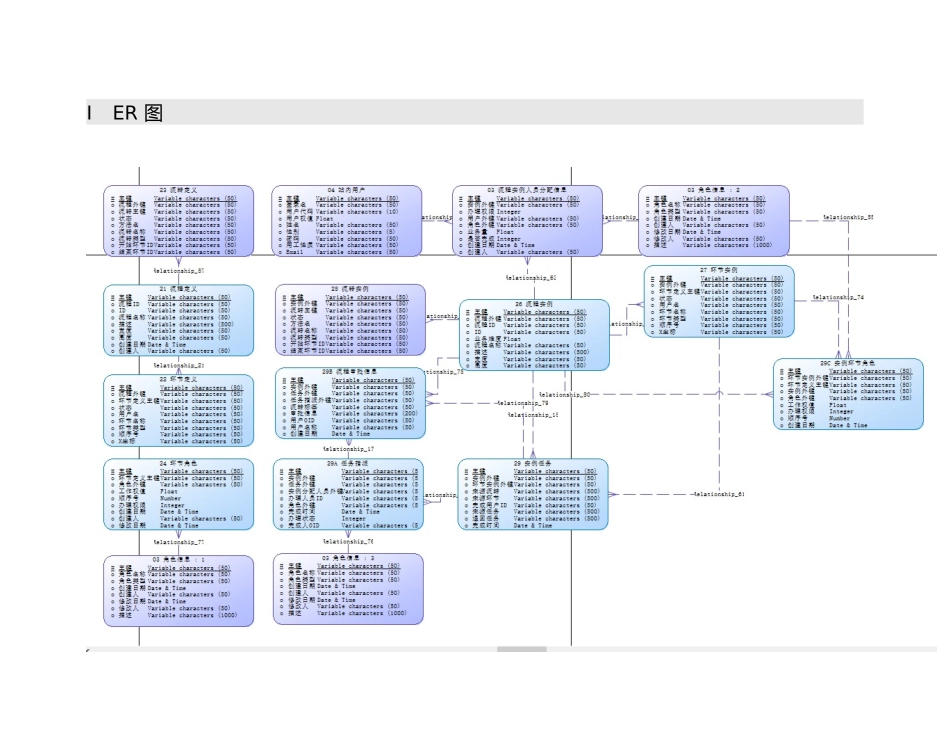Click the "ER 图" section heading
The width and height of the screenshot is (950, 735).
137,113
